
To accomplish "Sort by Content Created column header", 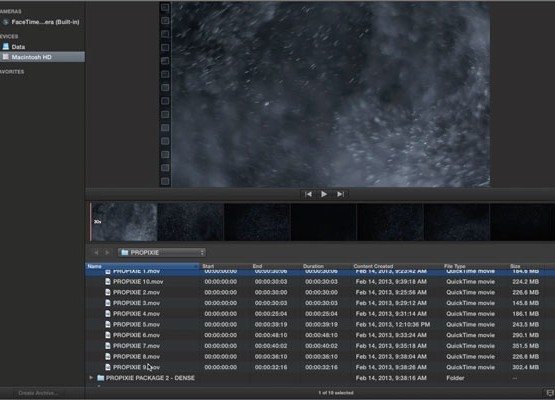I will pyautogui.click(x=373, y=266).
